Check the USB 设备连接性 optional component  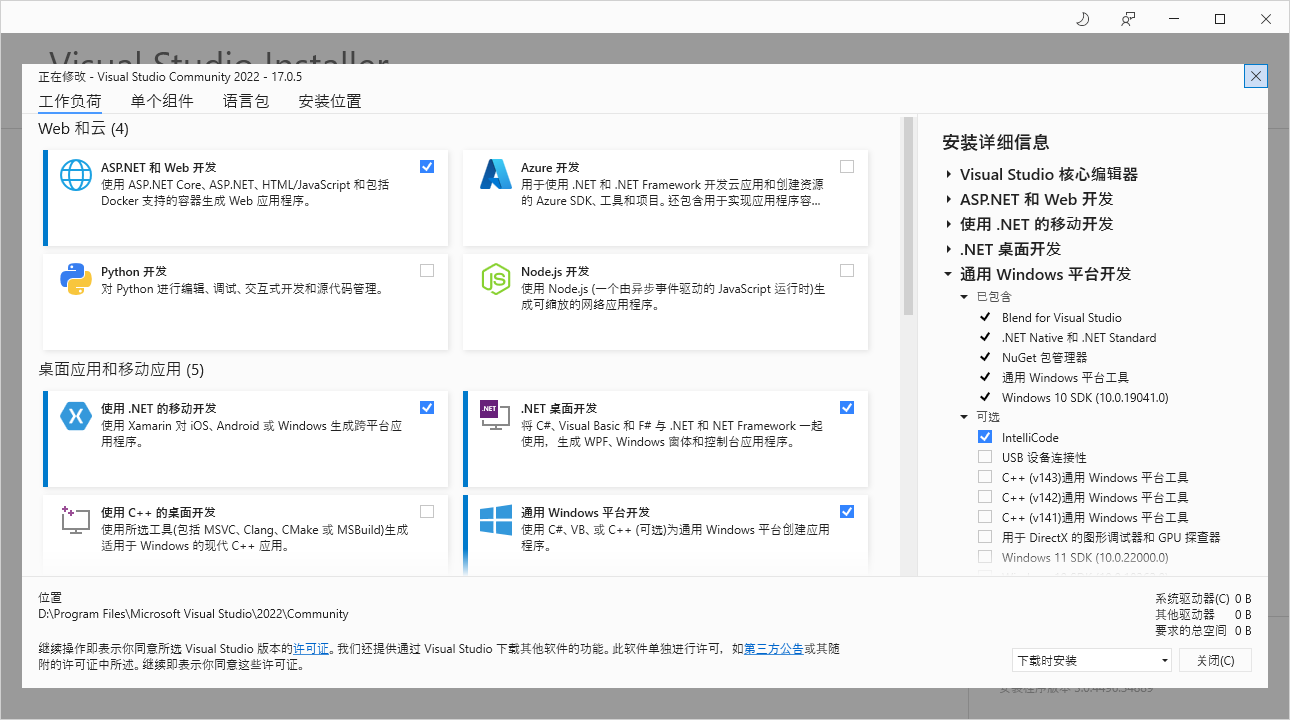pyautogui.click(x=985, y=457)
